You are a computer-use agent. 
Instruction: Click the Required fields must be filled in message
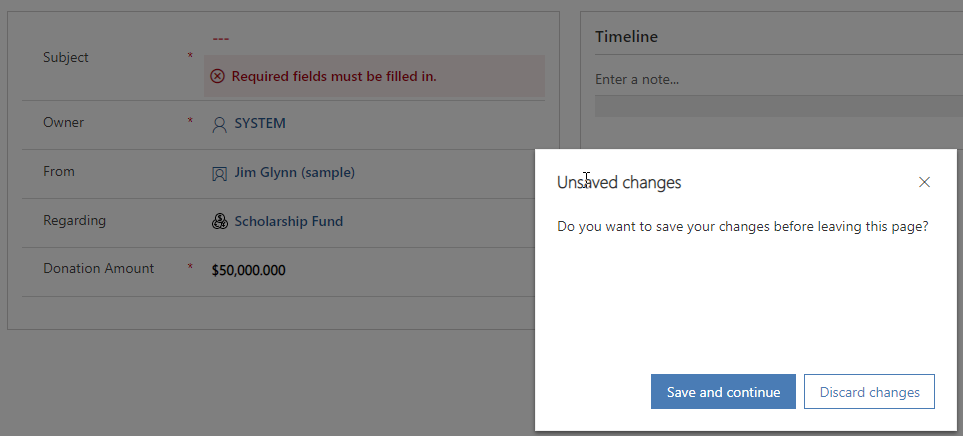pyautogui.click(x=334, y=76)
